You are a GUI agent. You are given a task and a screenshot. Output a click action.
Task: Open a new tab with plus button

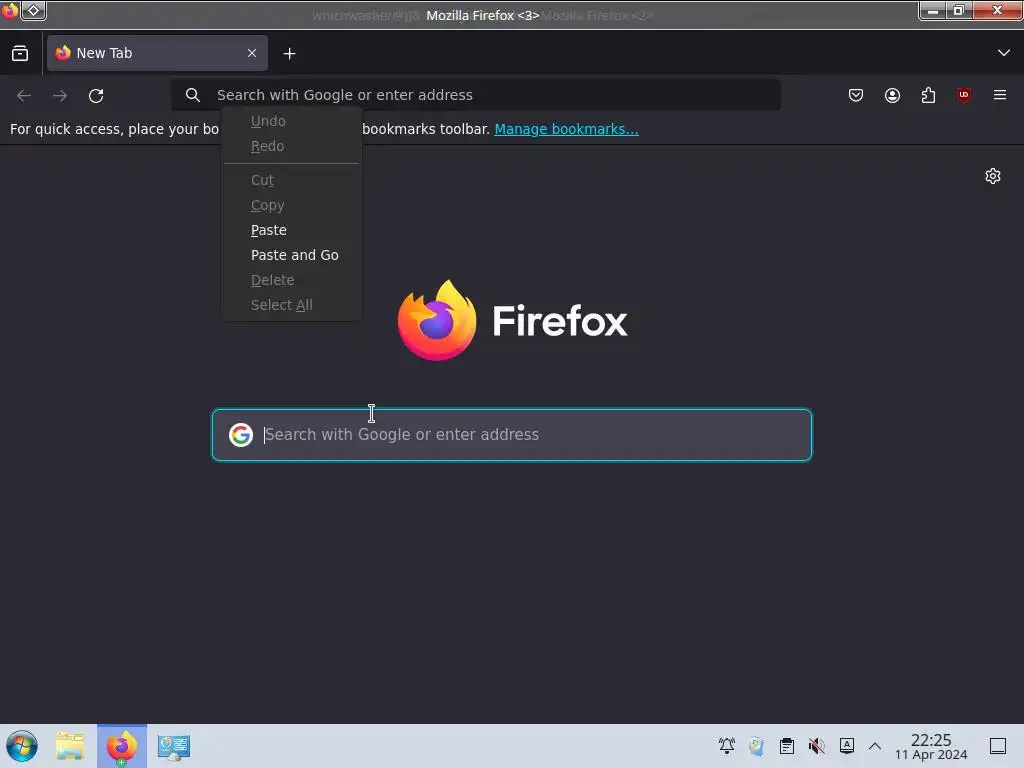(289, 54)
